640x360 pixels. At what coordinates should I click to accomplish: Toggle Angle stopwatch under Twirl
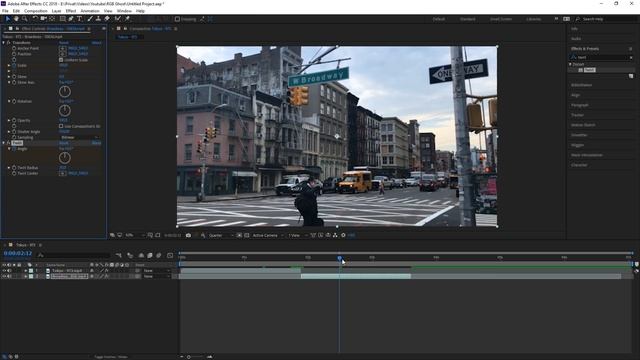[x=14, y=149]
